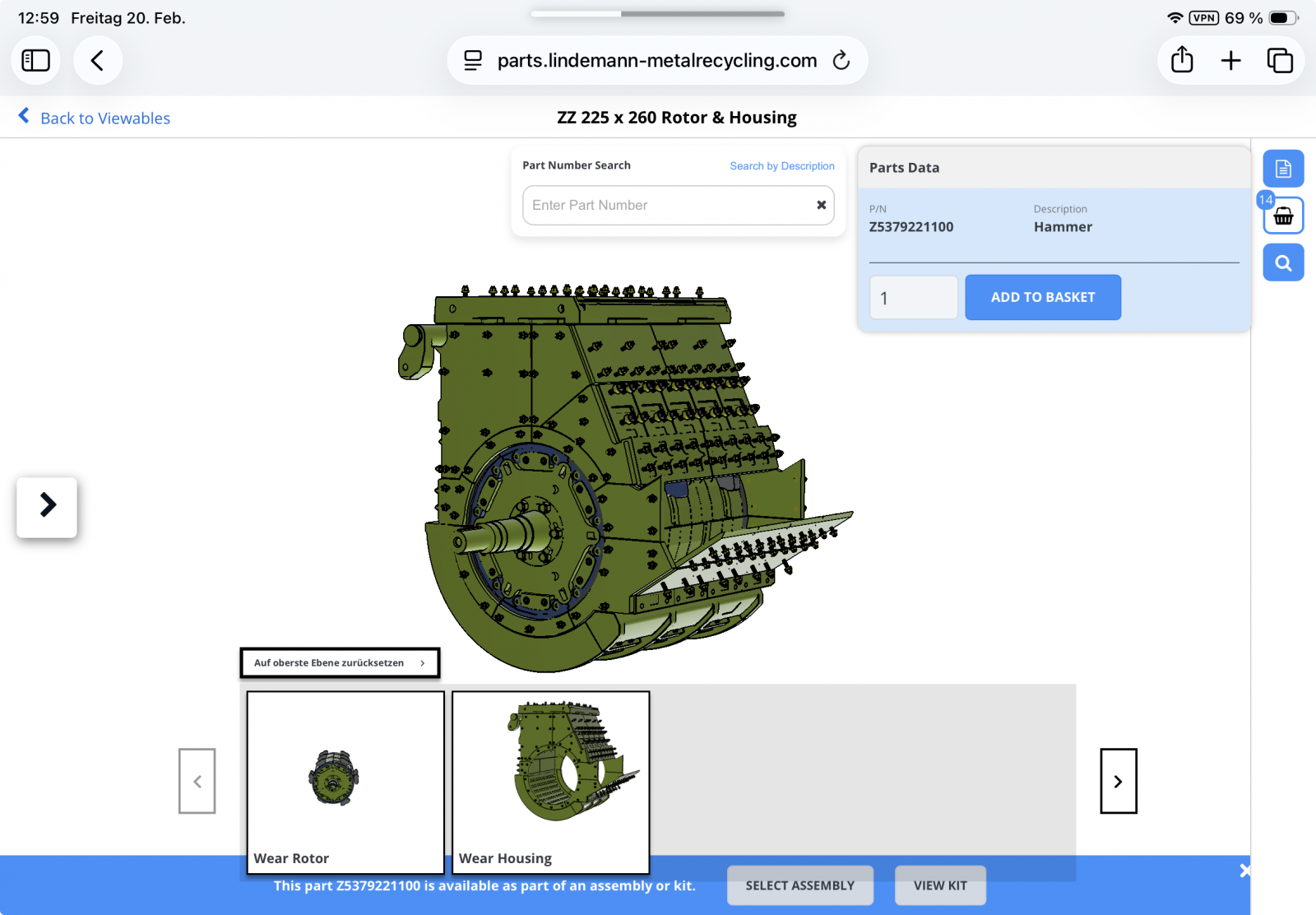This screenshot has height=915, width=1316.
Task: Select the Wear Rotor thumbnail
Action: (x=345, y=781)
